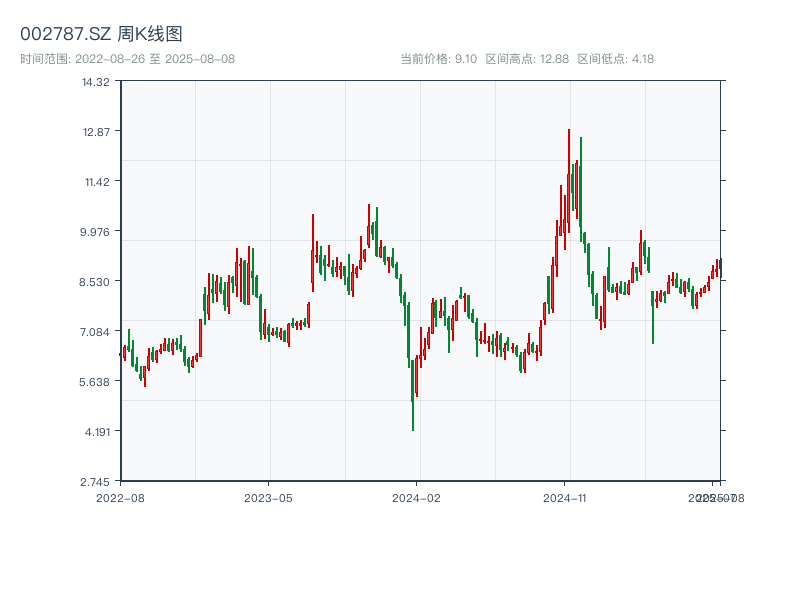800x600 pixels.
Task: Click the tallest red candle at the 12.88 peak
Action: click(x=569, y=179)
